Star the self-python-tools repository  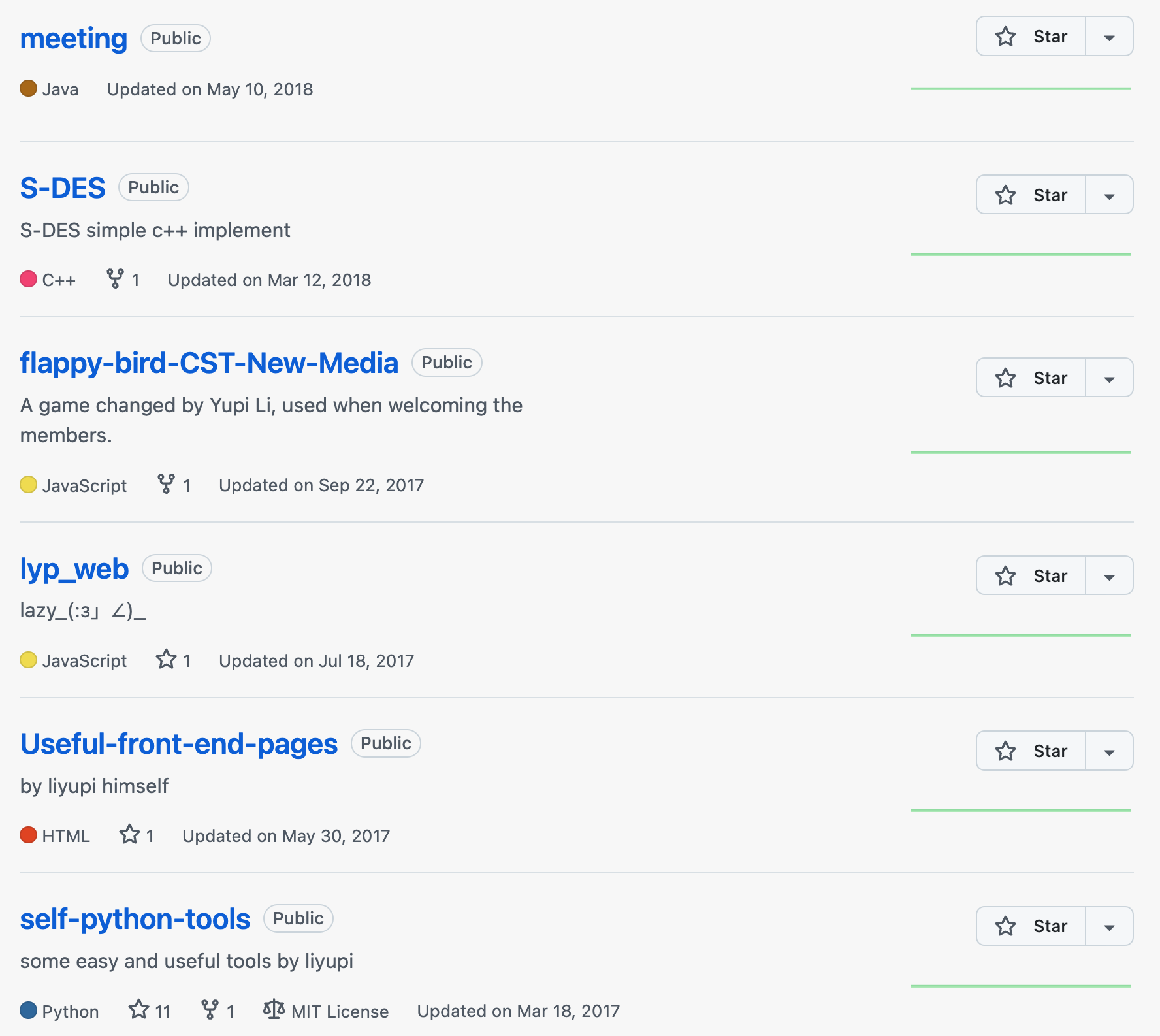click(x=1031, y=926)
